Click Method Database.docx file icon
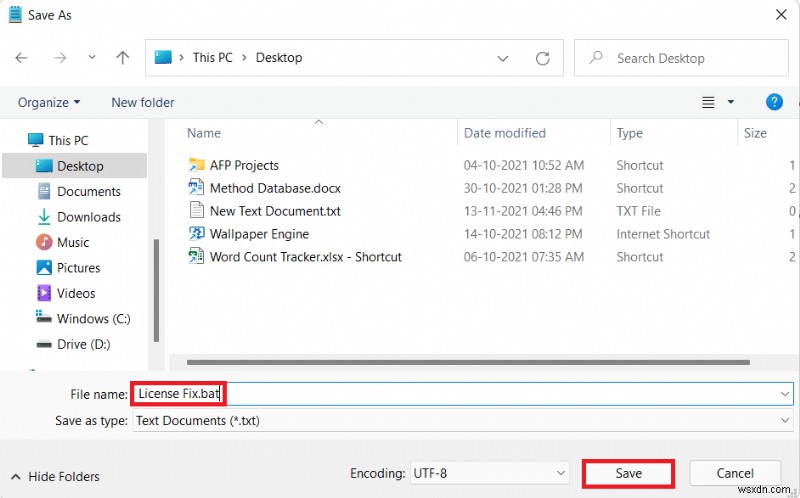 pyautogui.click(x=196, y=188)
